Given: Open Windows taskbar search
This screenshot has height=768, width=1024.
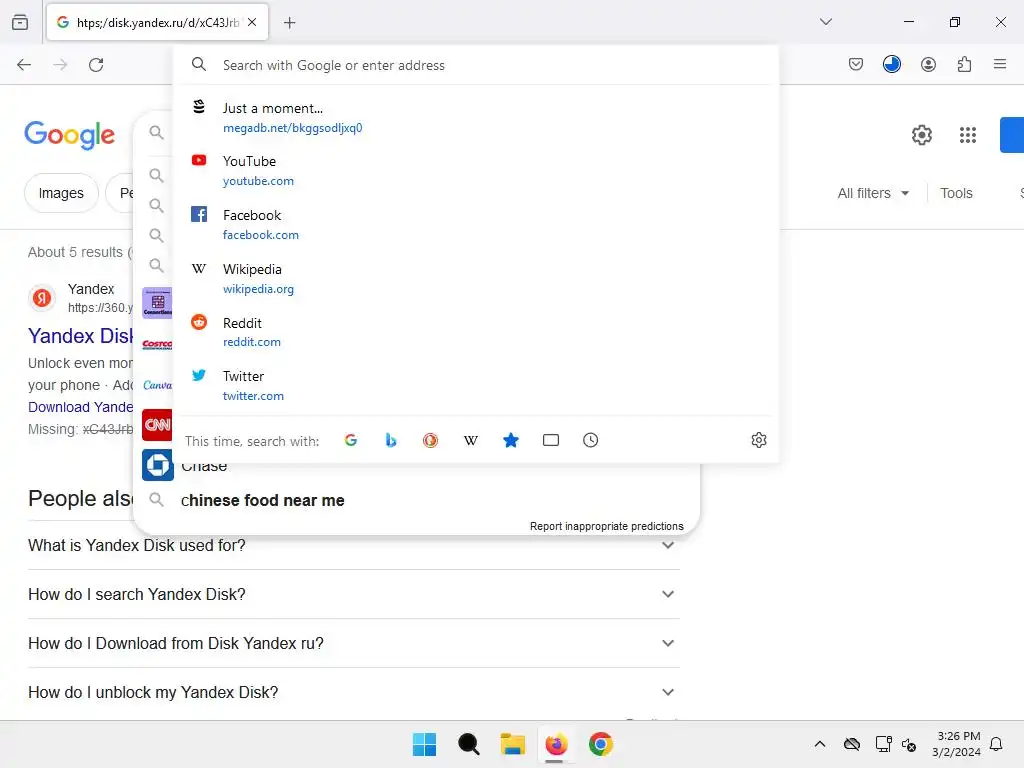Looking at the screenshot, I should (468, 744).
